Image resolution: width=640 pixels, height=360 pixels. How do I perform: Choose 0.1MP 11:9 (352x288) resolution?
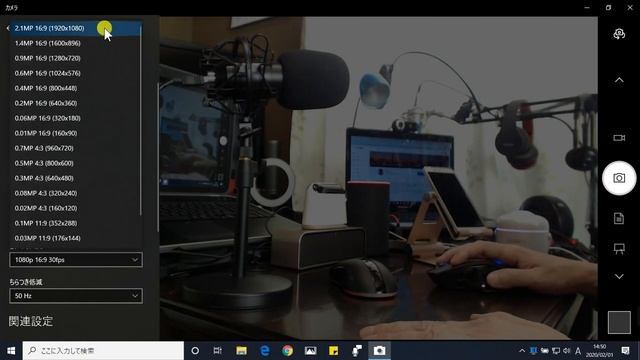click(x=76, y=223)
